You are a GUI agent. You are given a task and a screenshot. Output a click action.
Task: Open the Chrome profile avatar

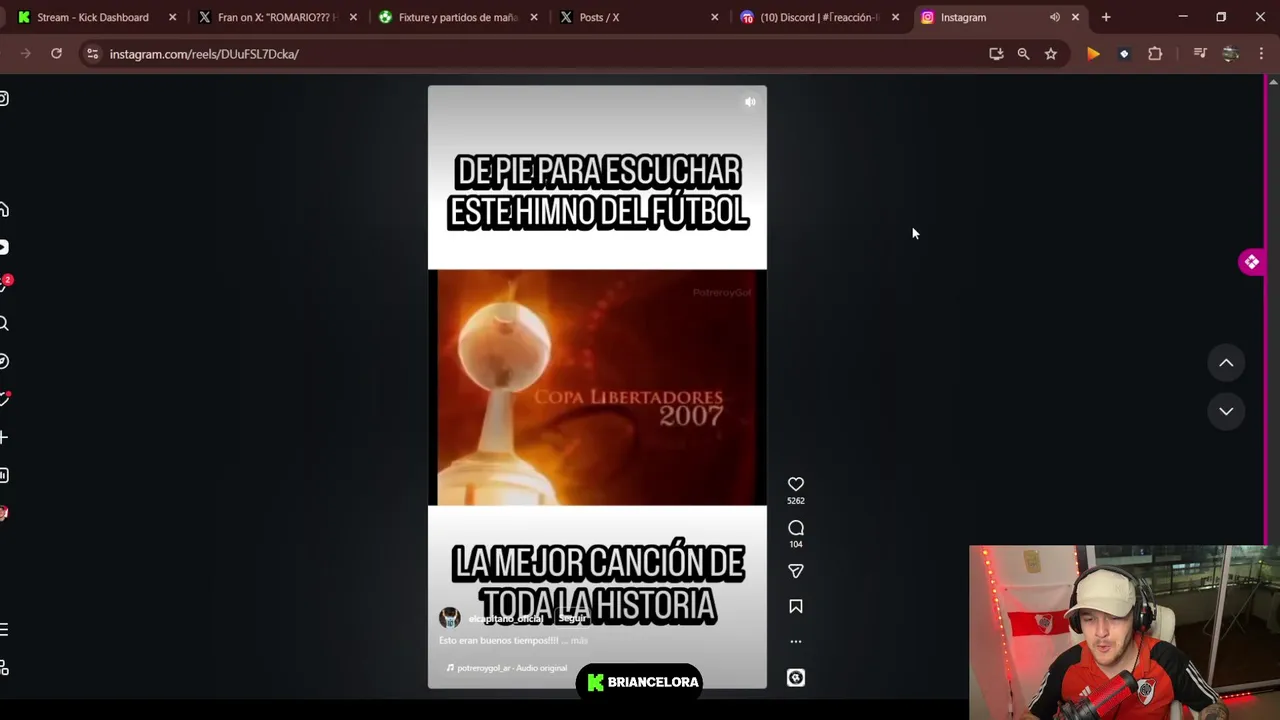(1231, 54)
